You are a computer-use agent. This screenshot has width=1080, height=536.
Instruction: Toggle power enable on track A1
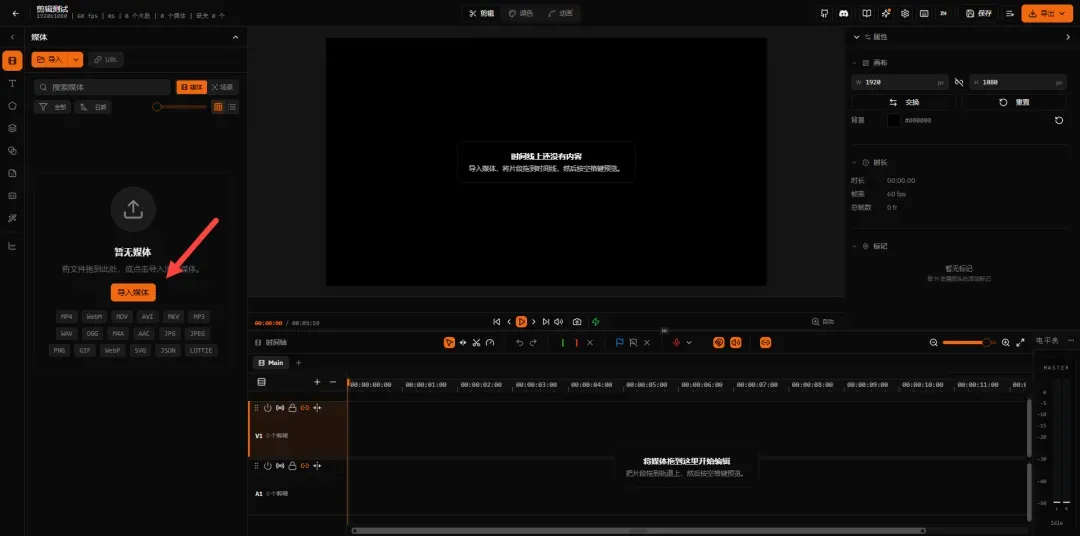pyautogui.click(x=267, y=466)
